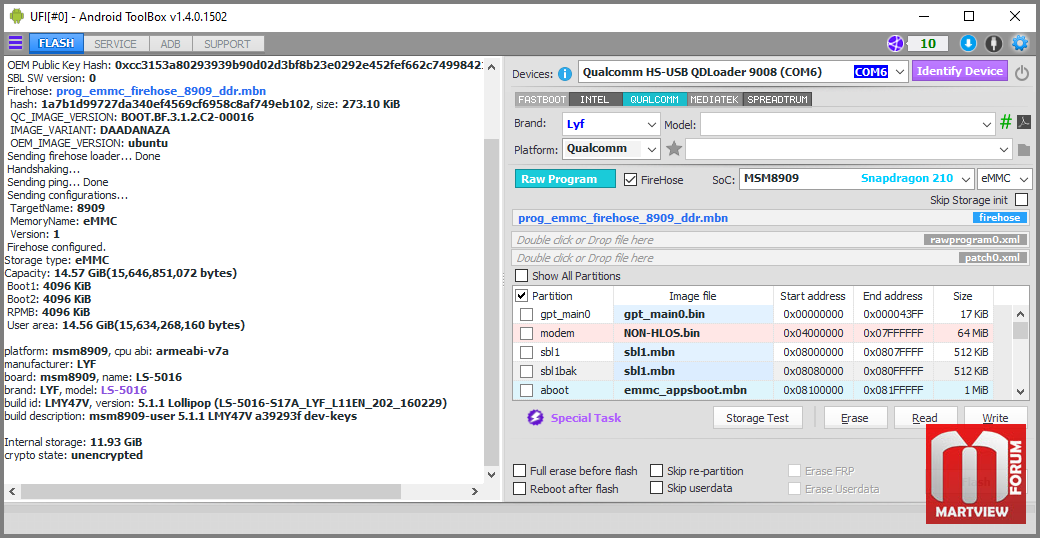Check the gpt_main0 partition checkbox

coord(527,314)
